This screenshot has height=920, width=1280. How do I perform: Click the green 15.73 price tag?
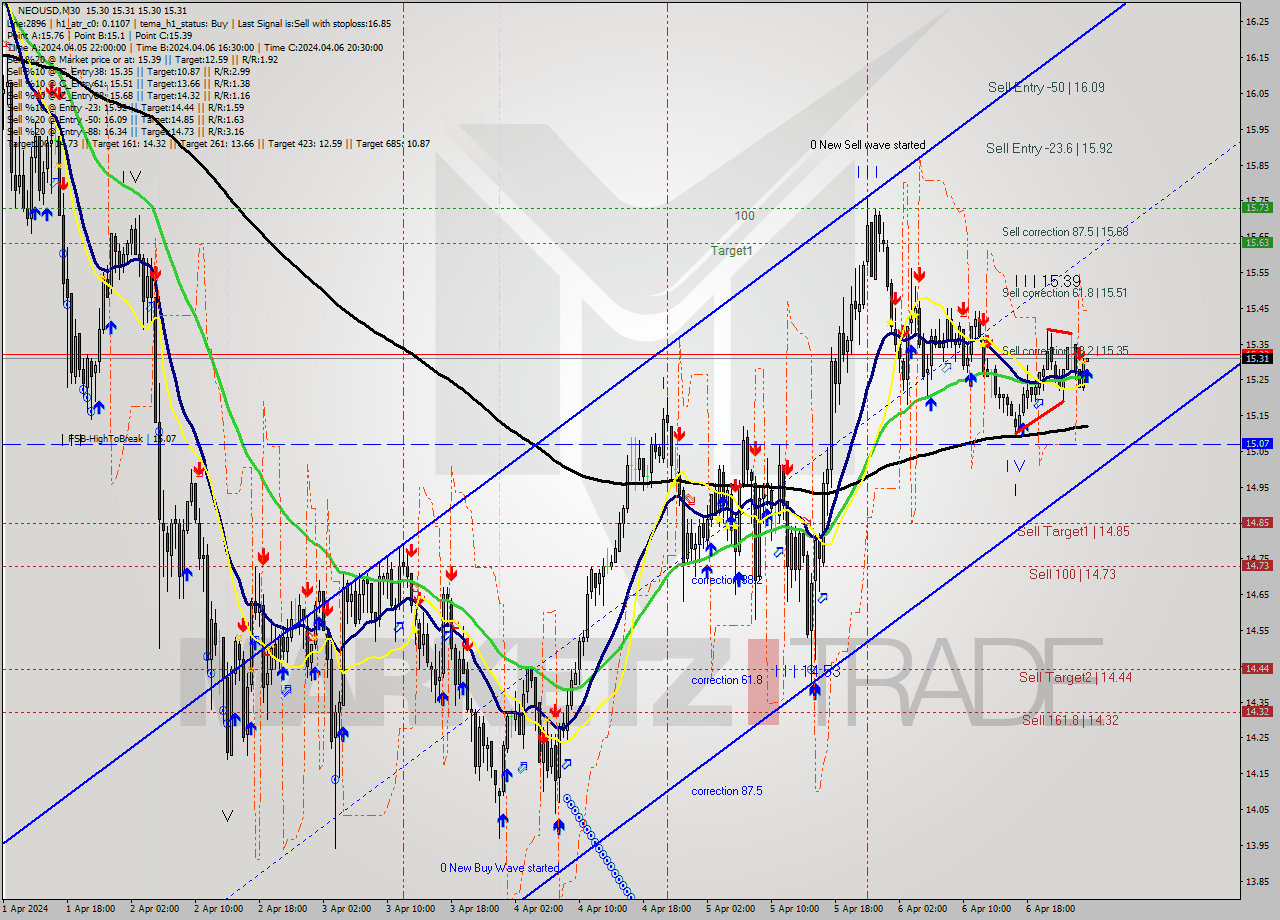click(1257, 208)
